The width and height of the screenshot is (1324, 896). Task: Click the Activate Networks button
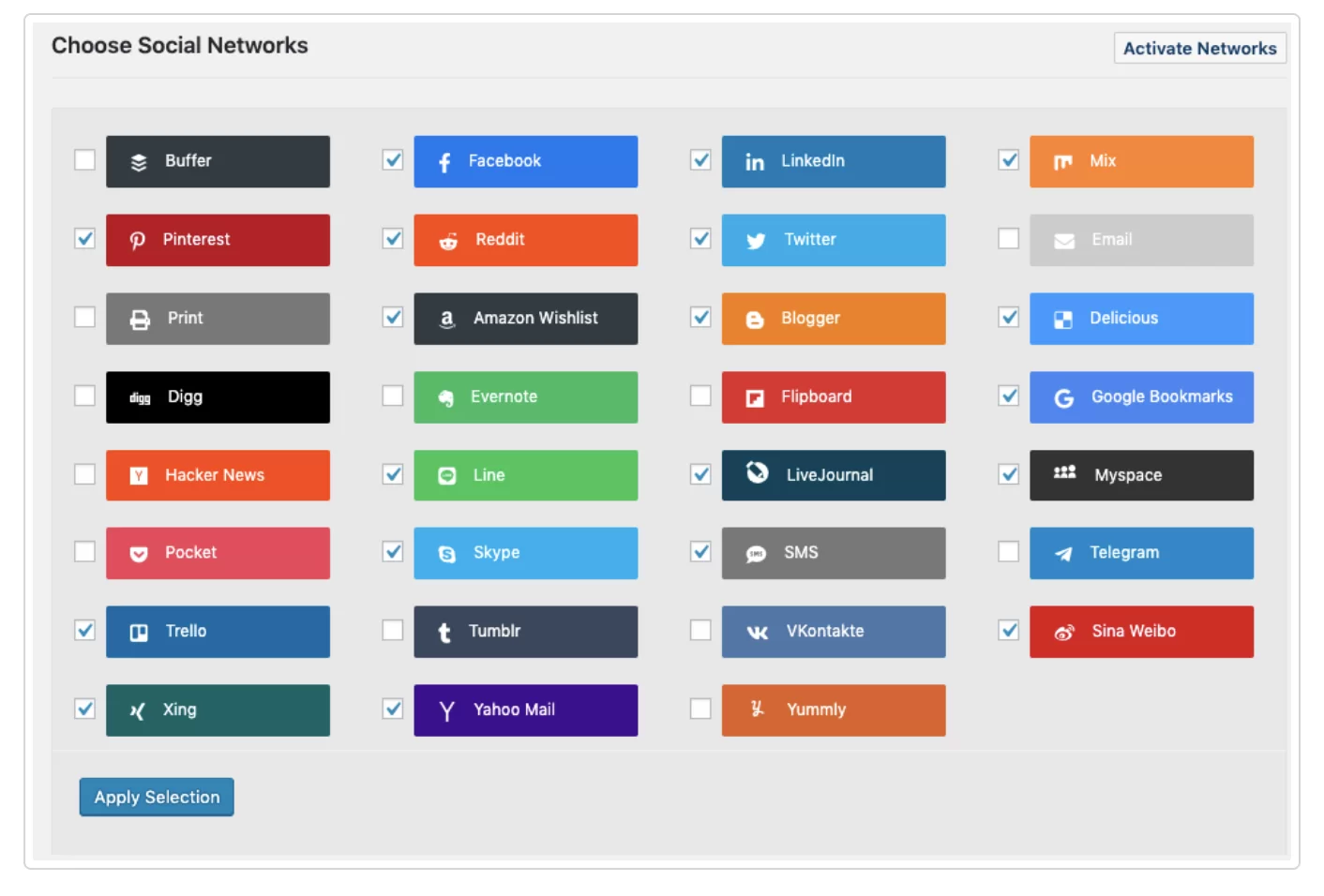click(x=1199, y=49)
